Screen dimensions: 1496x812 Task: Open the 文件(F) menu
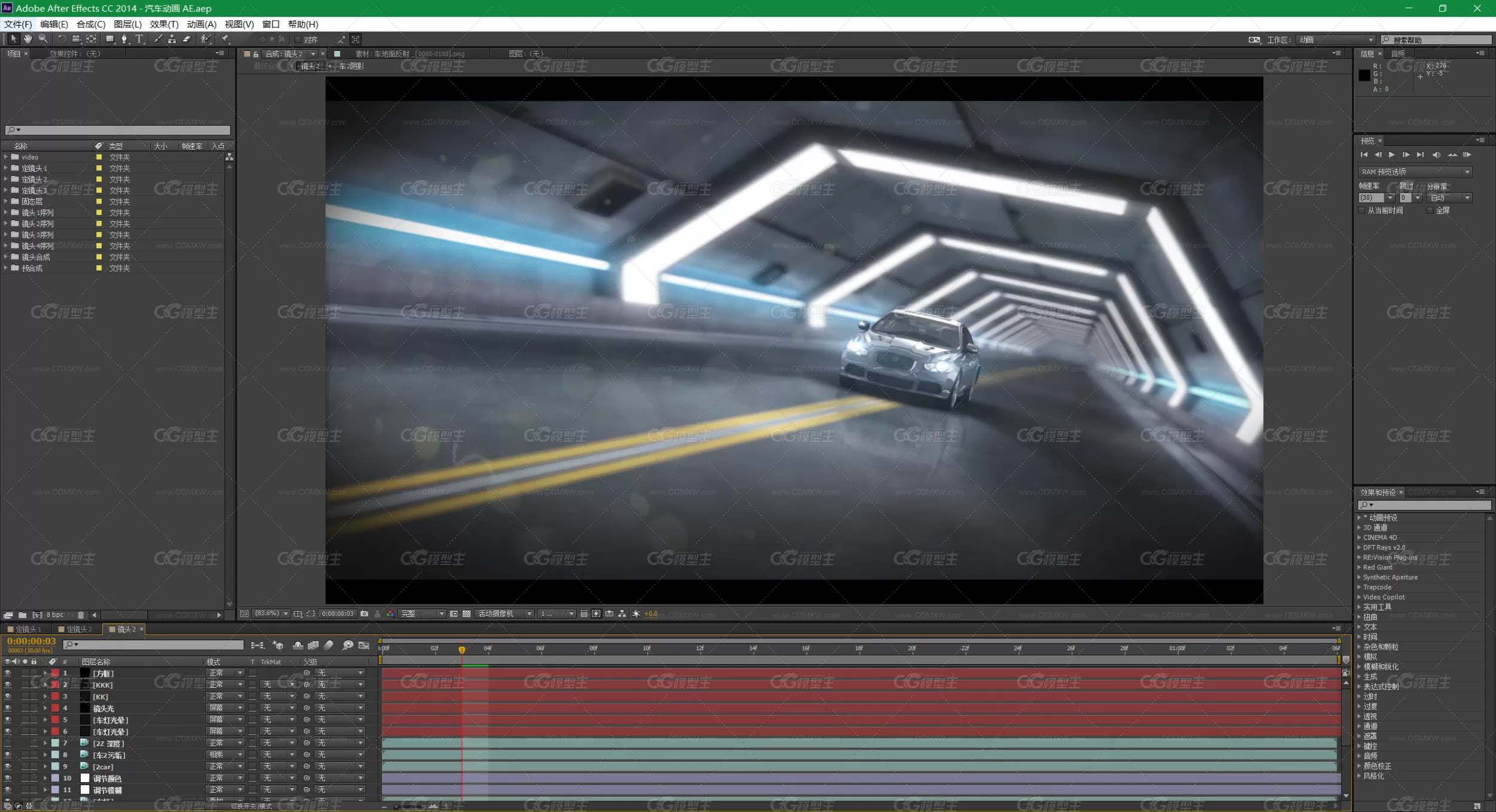point(18,25)
